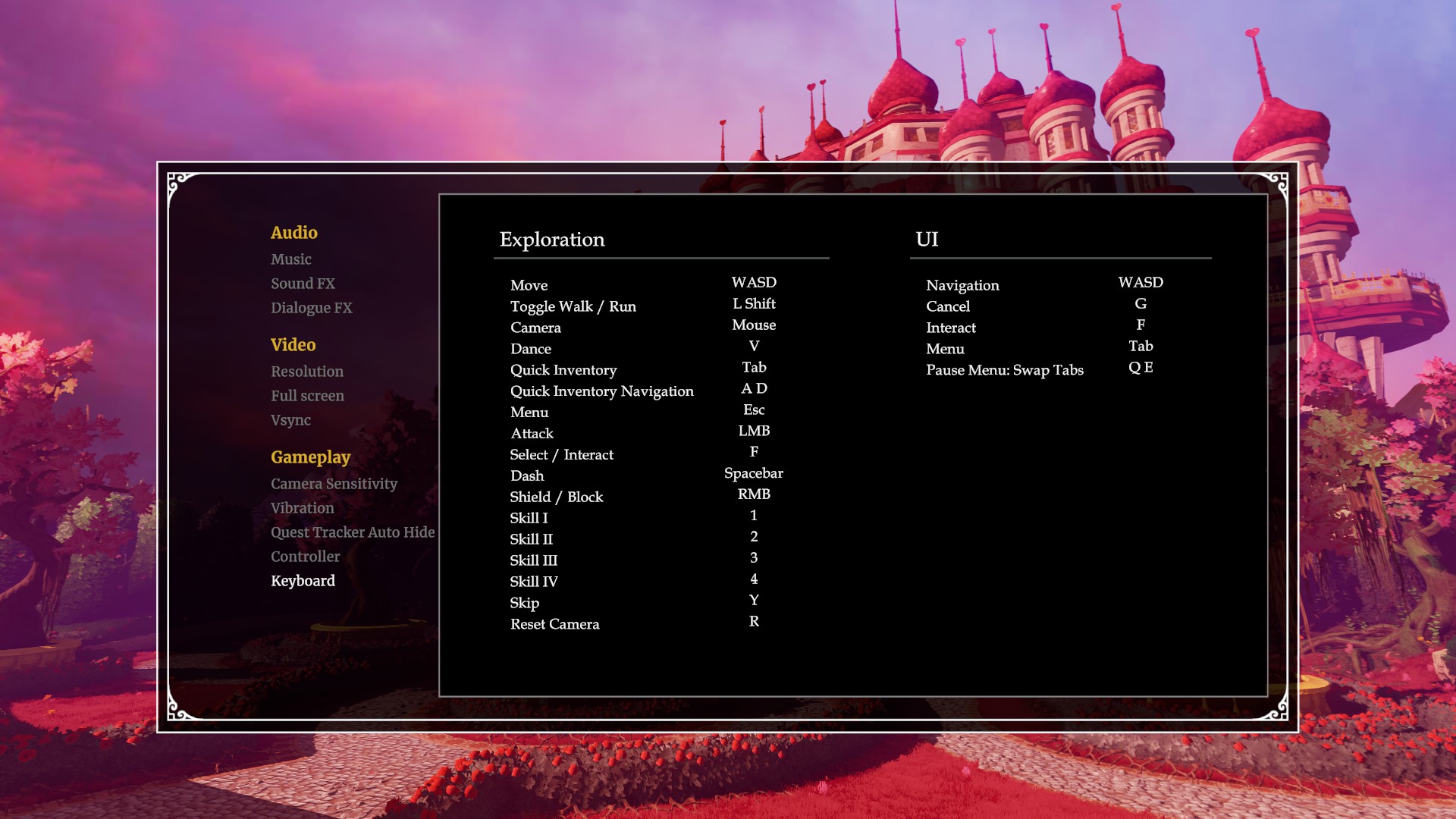Image resolution: width=1456 pixels, height=819 pixels.
Task: Select the Skill II label
Action: click(531, 540)
